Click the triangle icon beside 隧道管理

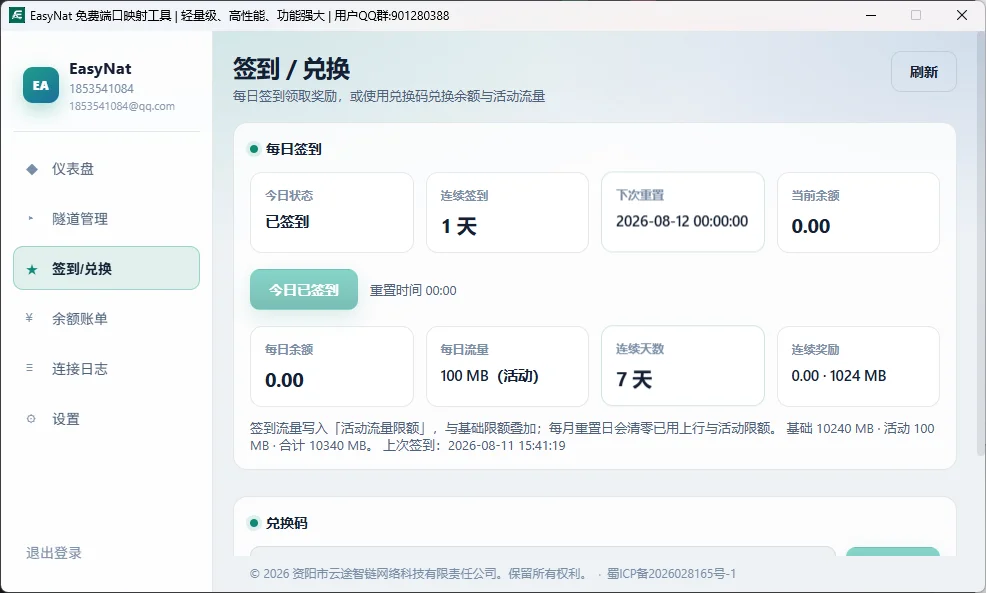[x=30, y=219]
